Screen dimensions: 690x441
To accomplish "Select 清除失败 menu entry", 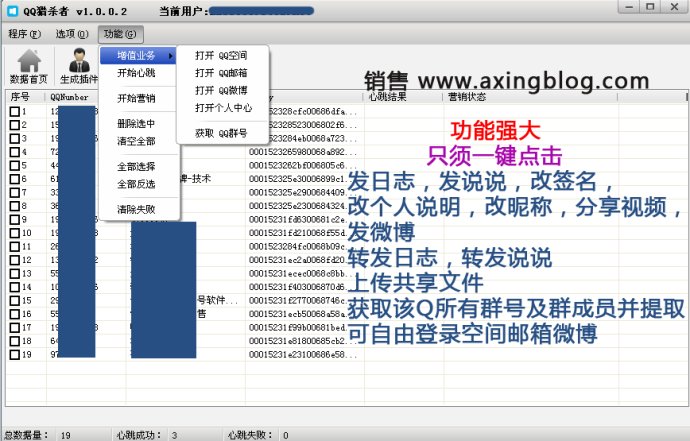I will pos(136,209).
